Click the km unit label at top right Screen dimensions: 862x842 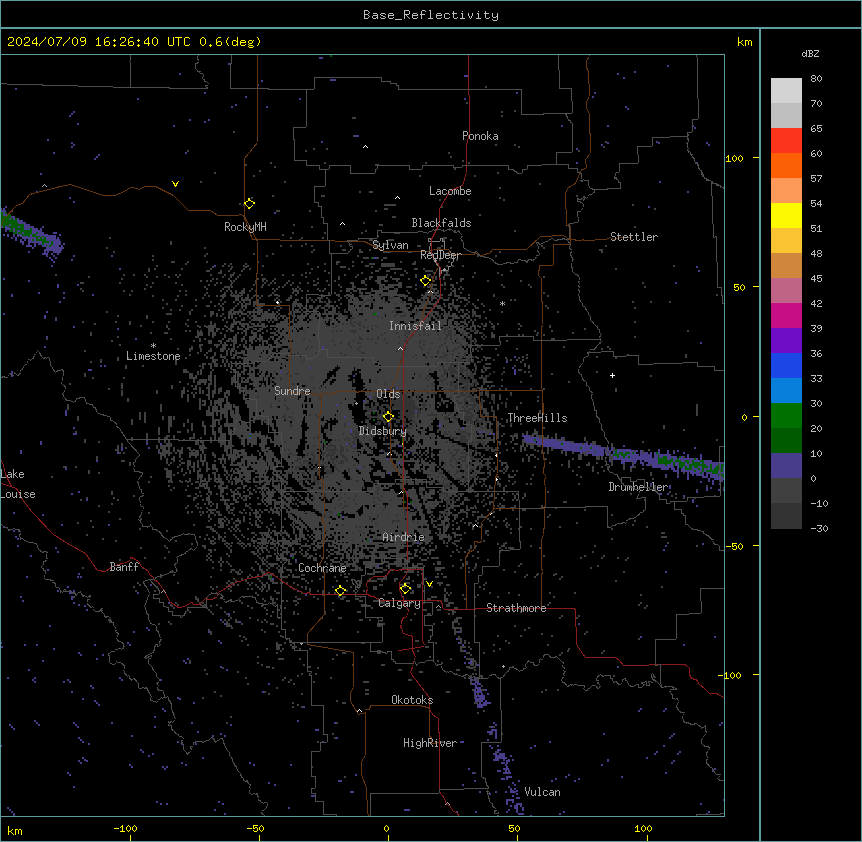[744, 42]
